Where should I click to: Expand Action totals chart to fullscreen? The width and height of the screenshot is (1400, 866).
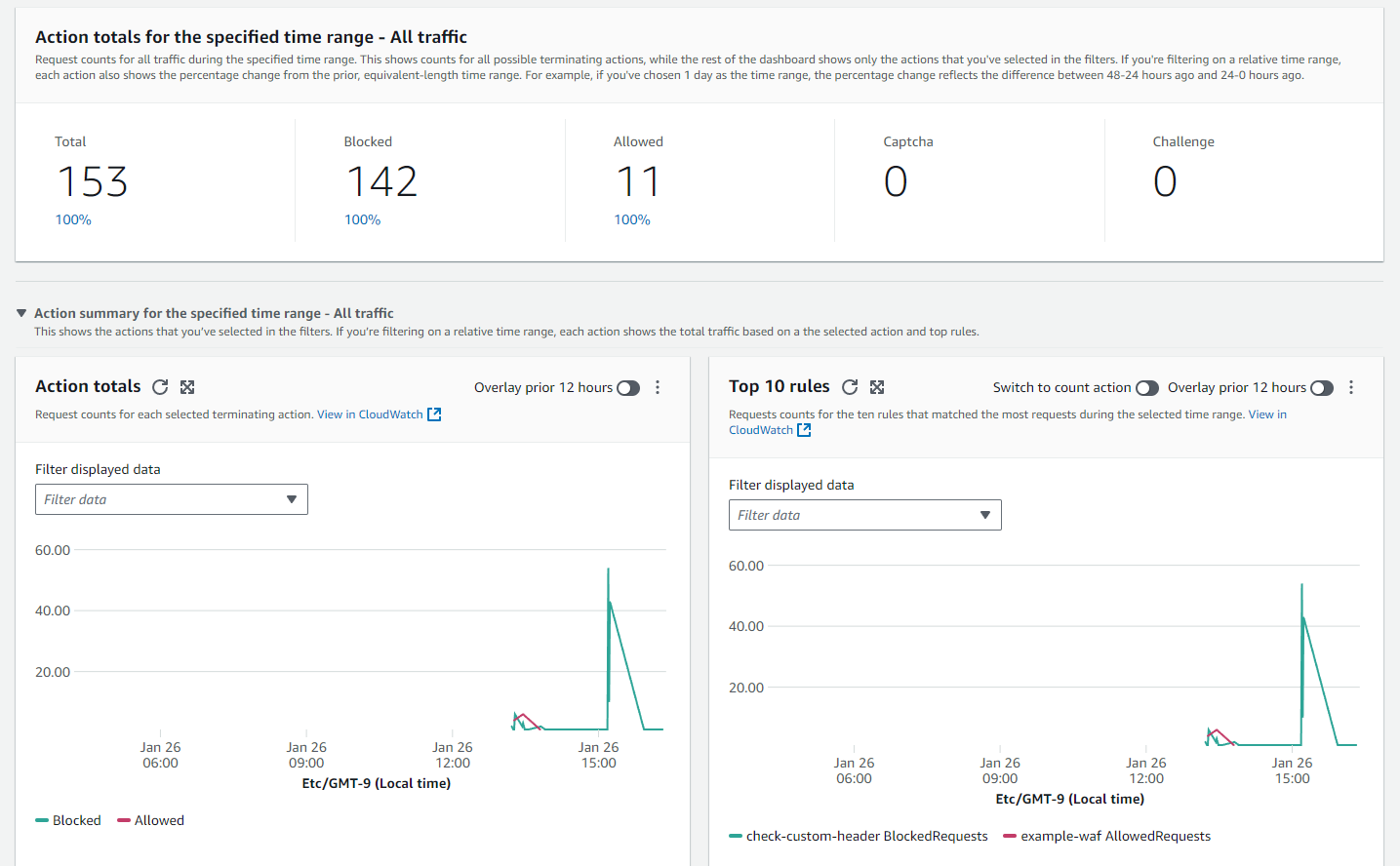click(187, 387)
